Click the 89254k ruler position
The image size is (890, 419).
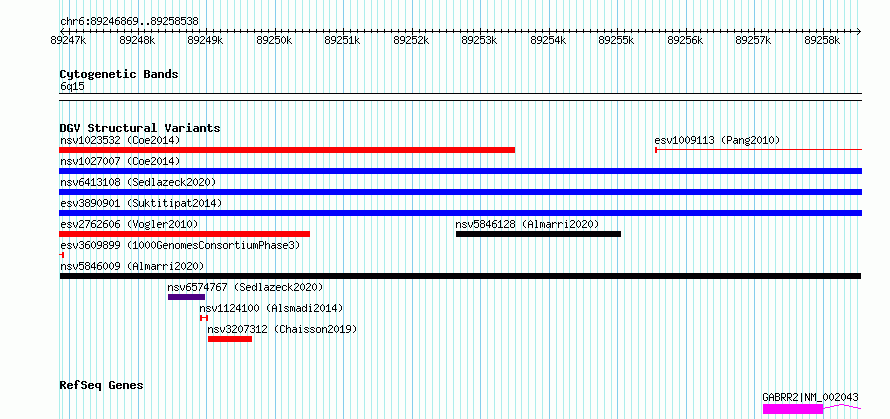548,40
